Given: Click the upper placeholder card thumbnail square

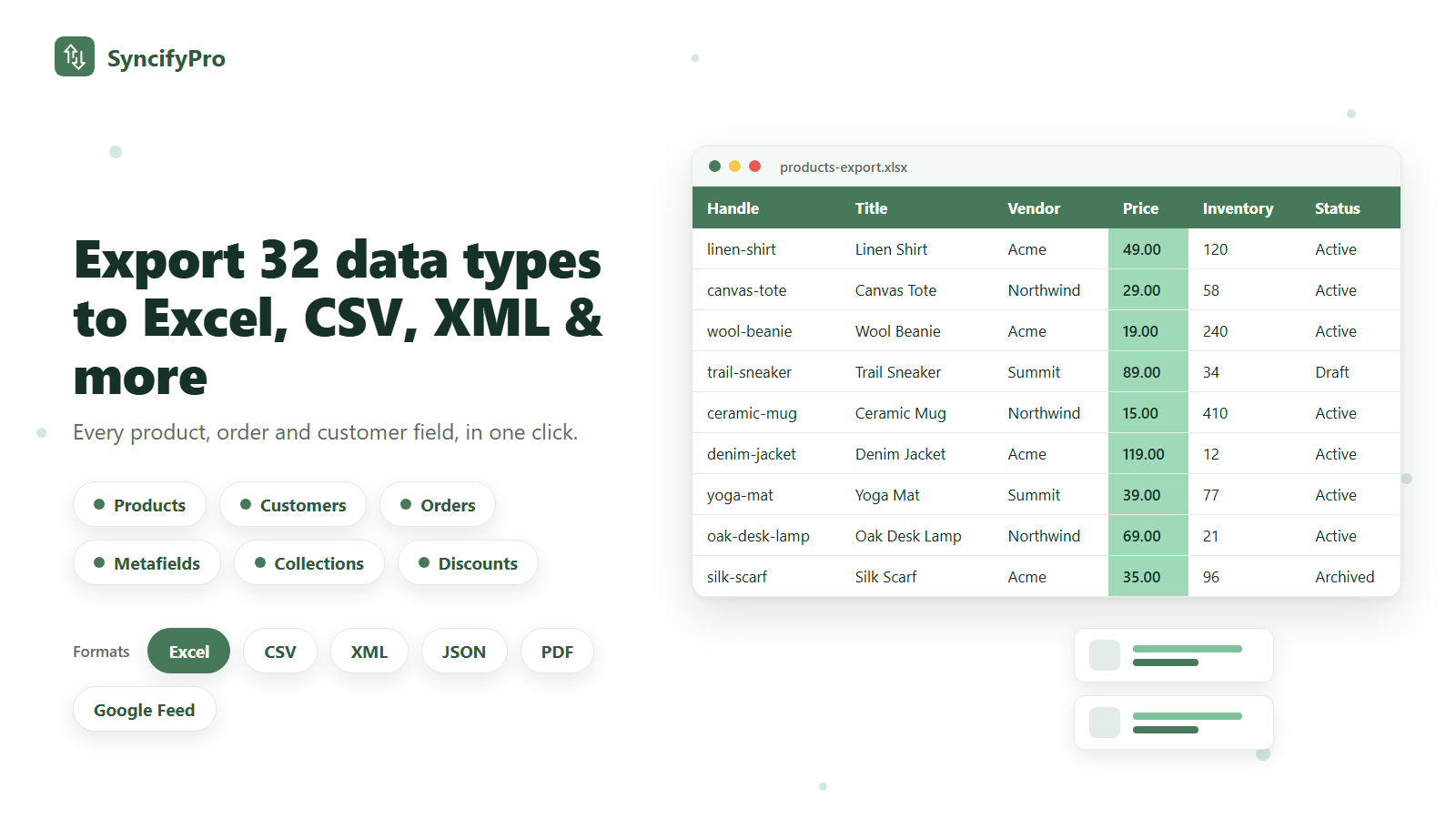Looking at the screenshot, I should [x=1105, y=655].
